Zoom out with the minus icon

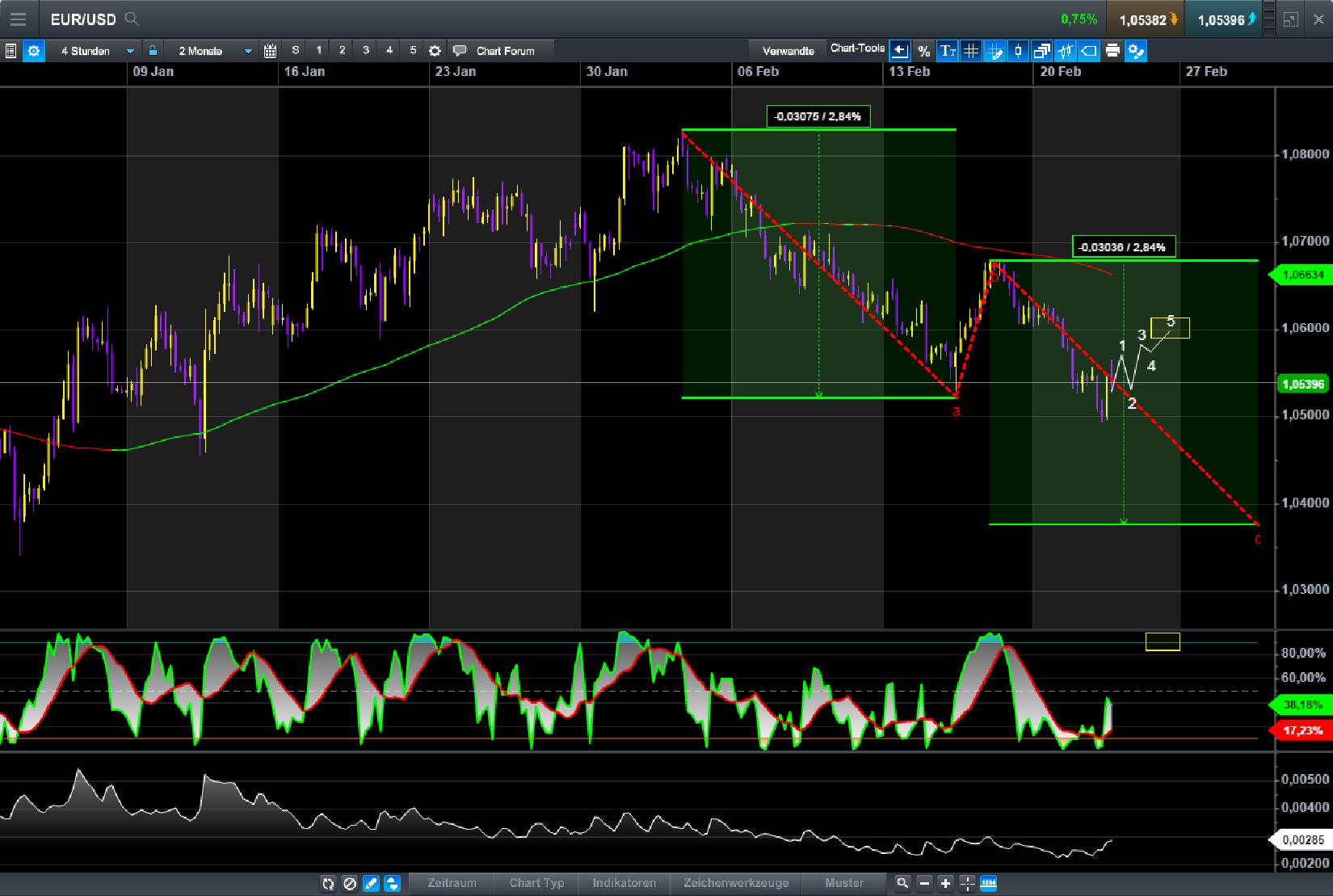(x=925, y=883)
